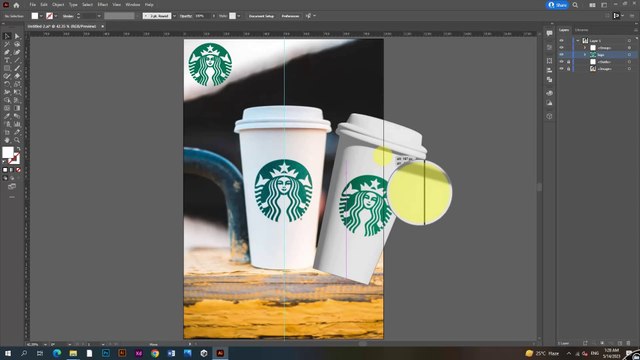Click target circle of Layer 1
Screen dimensions: 640x360
(x=629, y=40)
